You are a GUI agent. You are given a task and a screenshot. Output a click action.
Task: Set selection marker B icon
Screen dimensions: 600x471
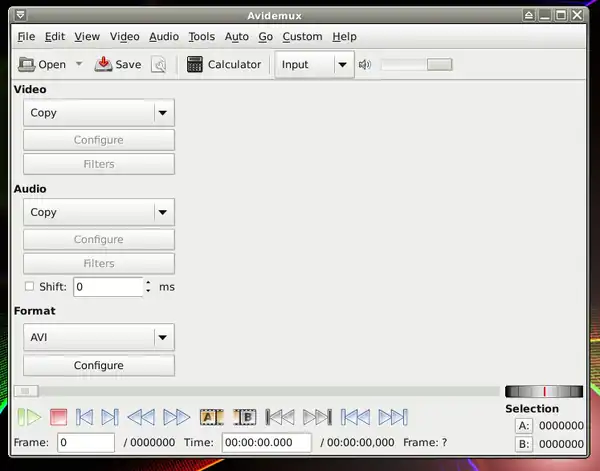coord(245,417)
